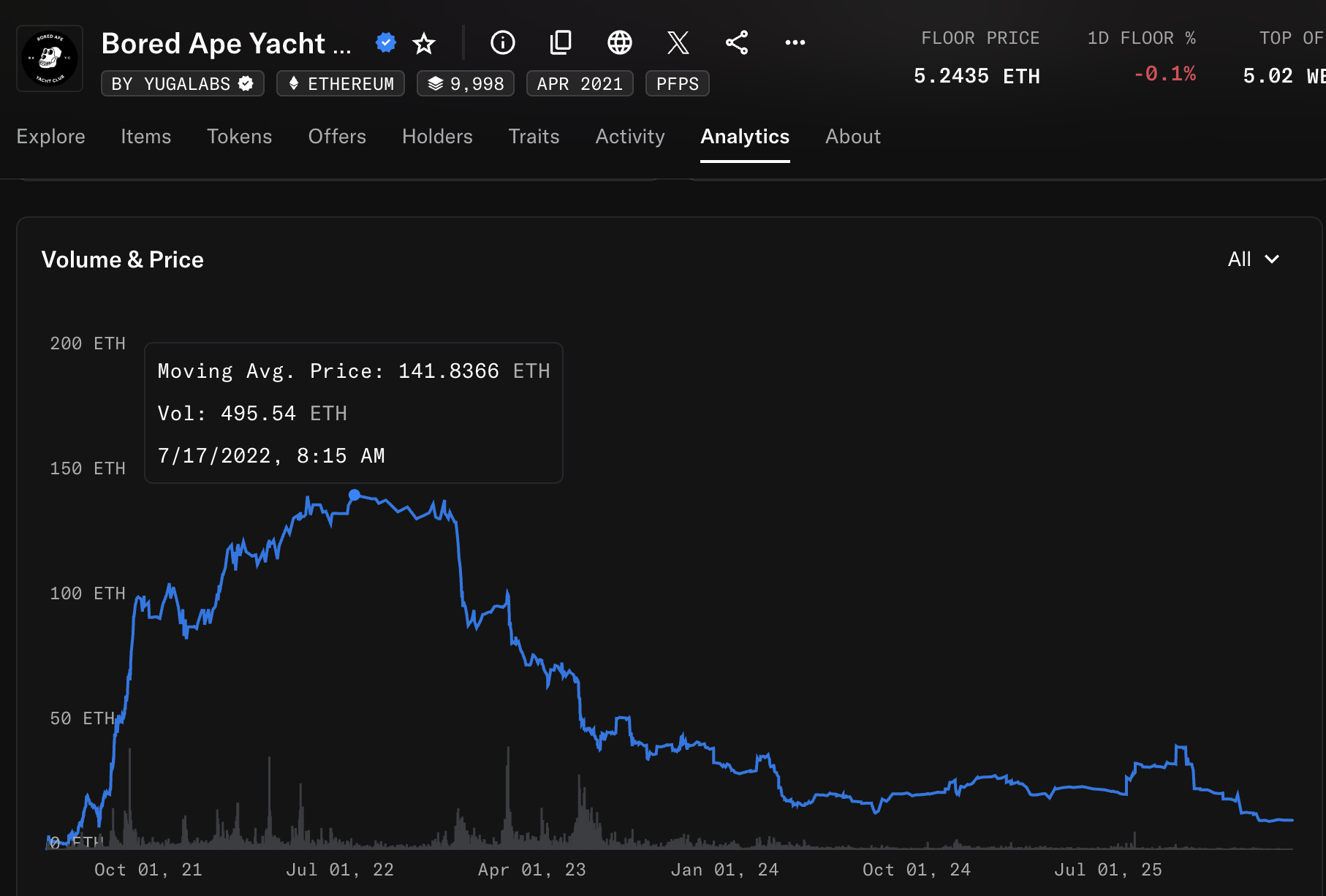The image size is (1326, 896).
Task: Click the FLOOR PRICE label
Action: point(980,38)
